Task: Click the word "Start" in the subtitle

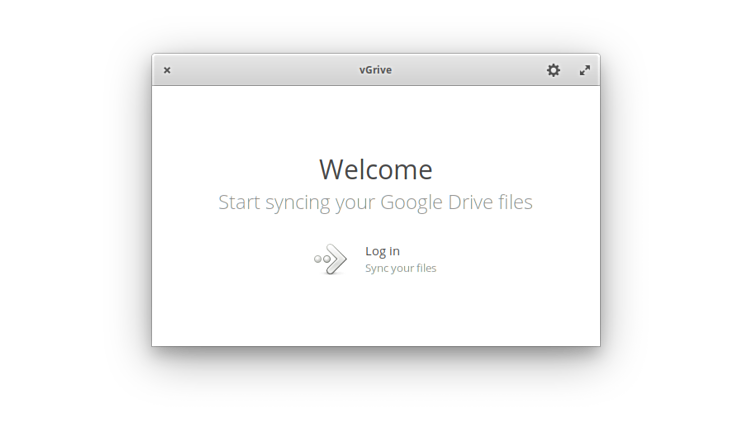Action: 239,202
